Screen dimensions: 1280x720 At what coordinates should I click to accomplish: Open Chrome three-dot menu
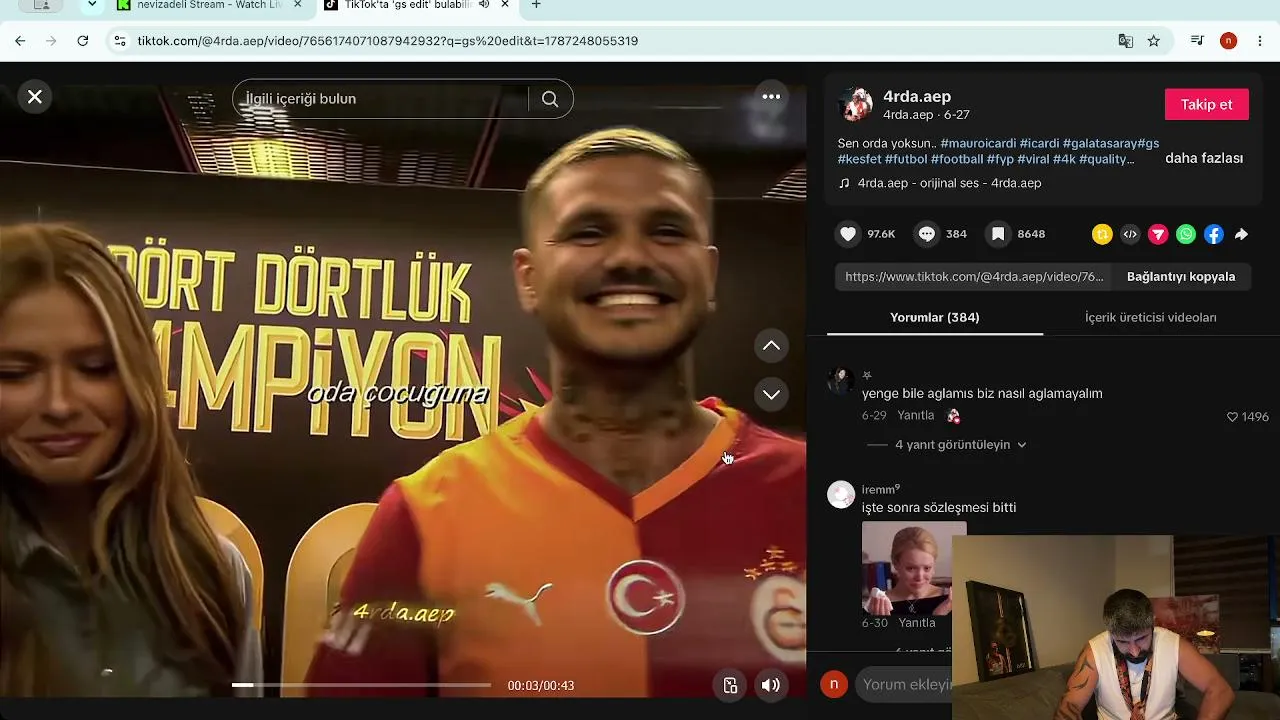click(x=1260, y=41)
